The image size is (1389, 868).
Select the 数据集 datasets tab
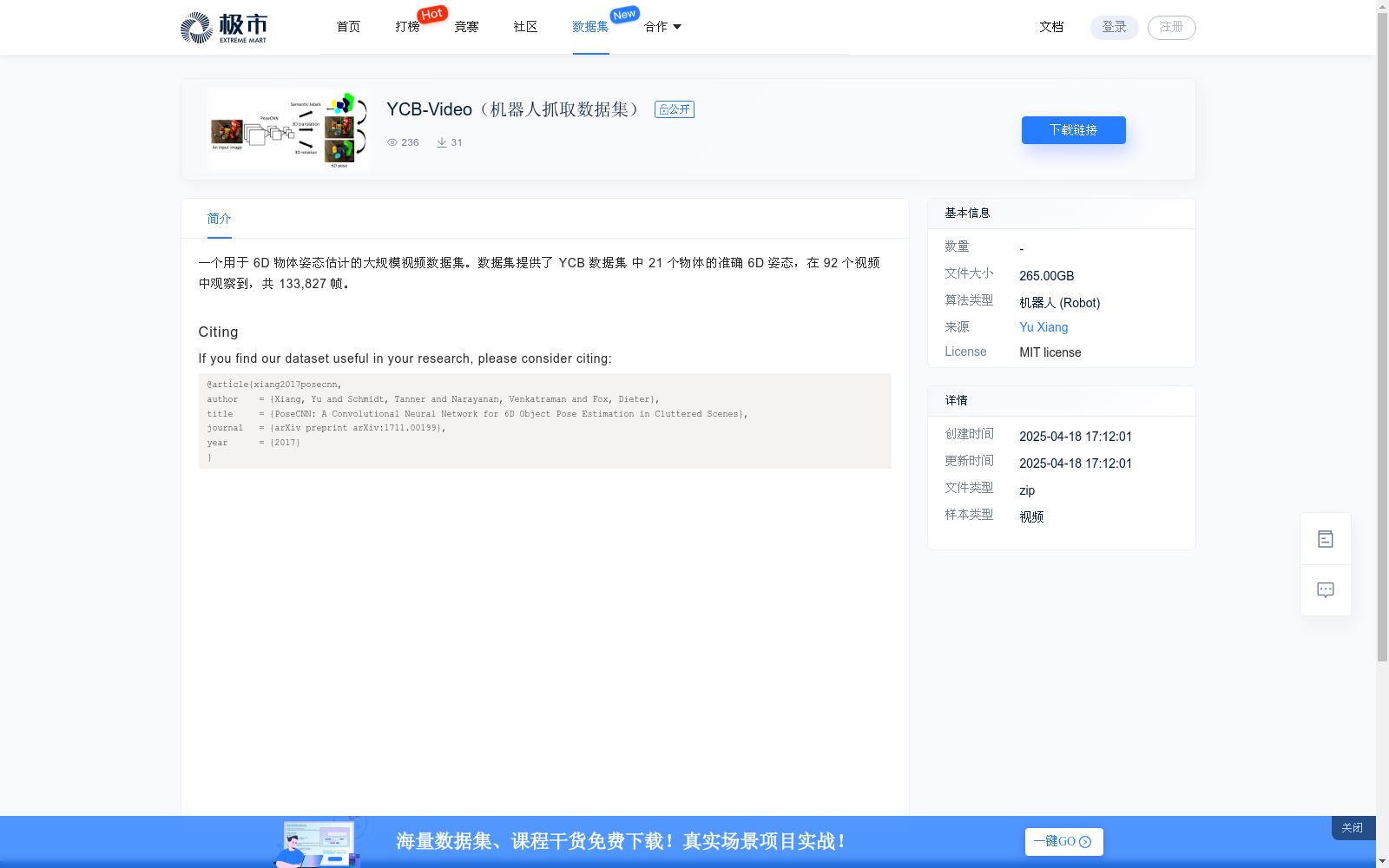point(590,27)
